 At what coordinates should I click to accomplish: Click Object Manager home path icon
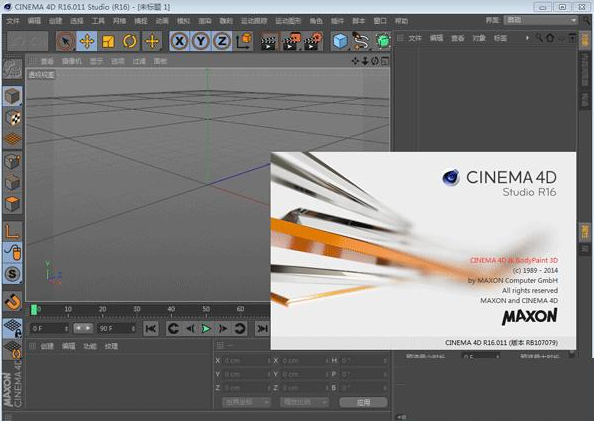click(x=550, y=38)
